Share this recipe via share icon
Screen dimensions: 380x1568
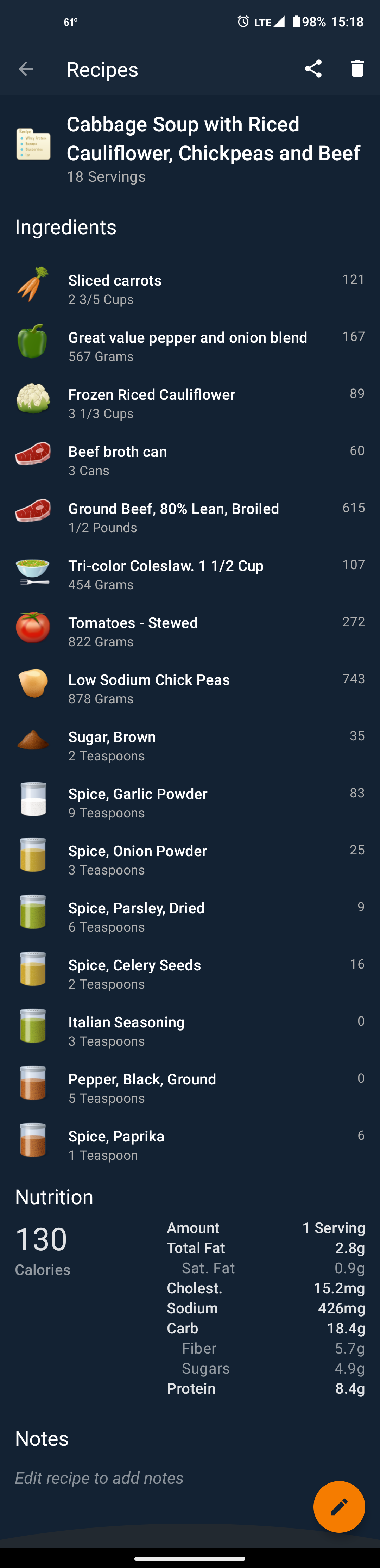coord(313,69)
